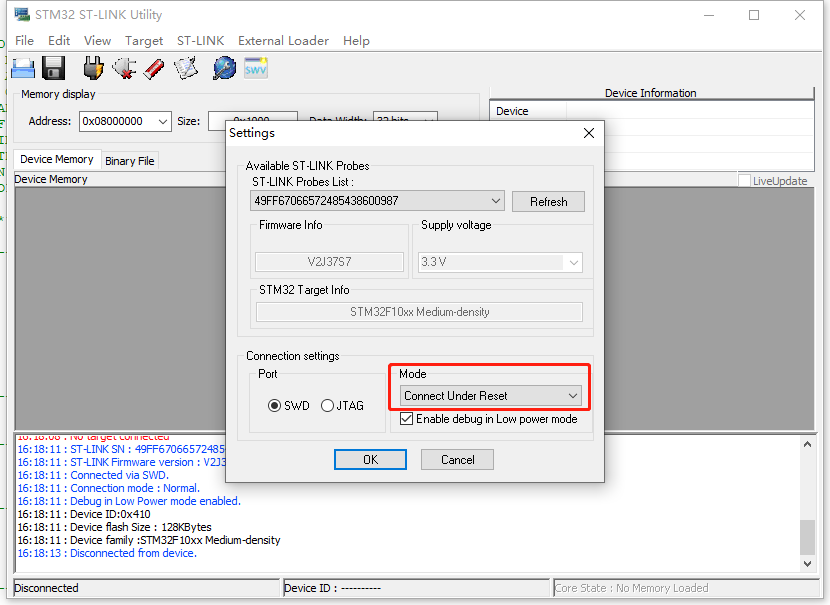Disconnect from target via the toolbar icon

(x=124, y=68)
